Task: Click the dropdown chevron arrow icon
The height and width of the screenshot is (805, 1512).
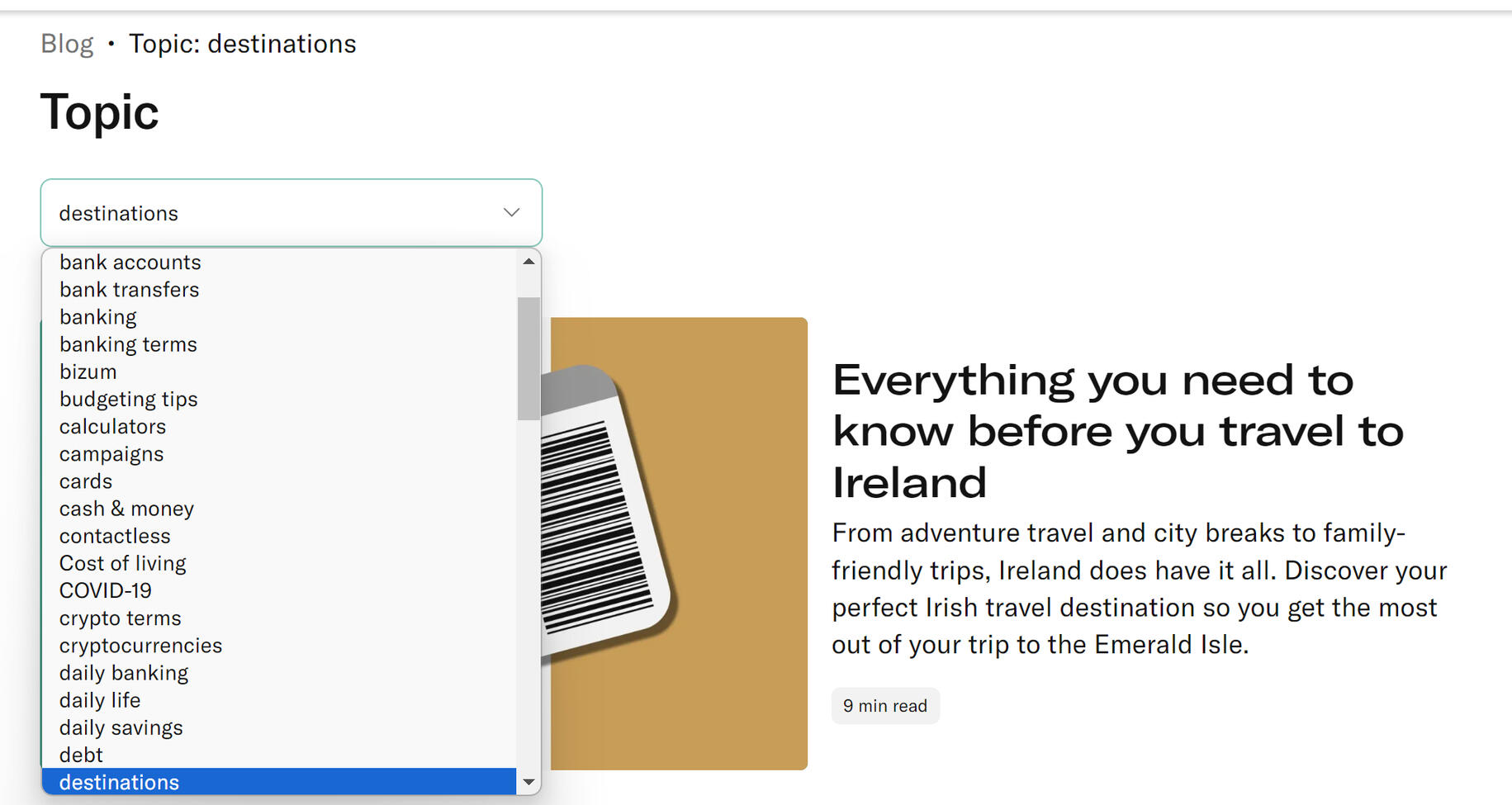Action: click(x=511, y=213)
